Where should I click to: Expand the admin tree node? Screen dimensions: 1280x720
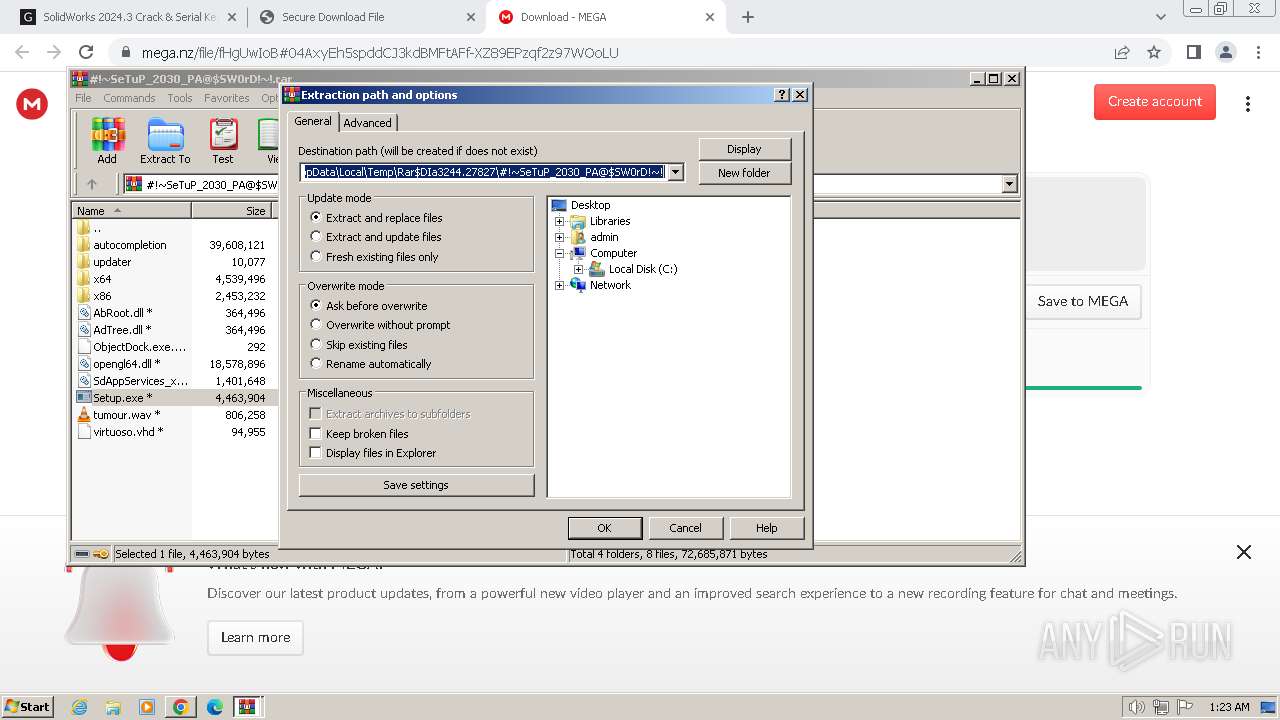[x=560, y=237]
